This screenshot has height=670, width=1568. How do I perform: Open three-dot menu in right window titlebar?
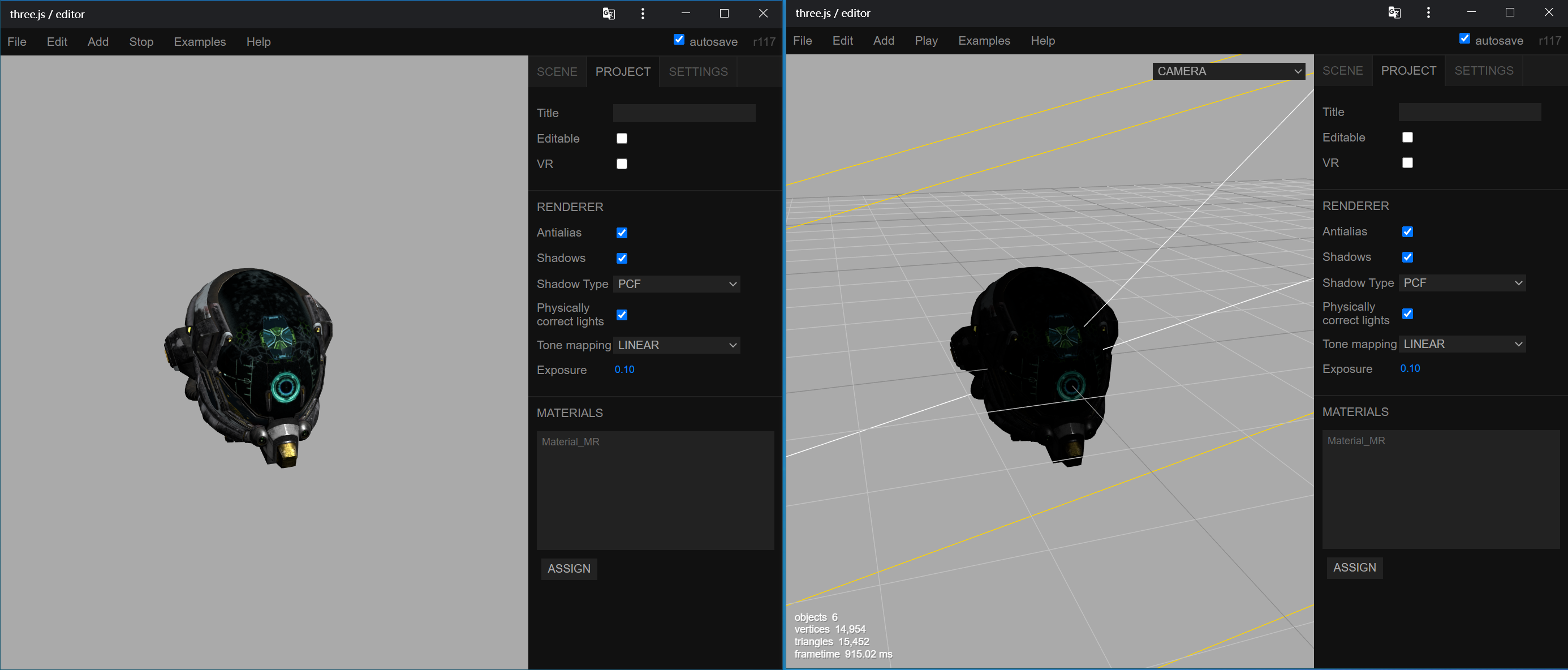1429,12
